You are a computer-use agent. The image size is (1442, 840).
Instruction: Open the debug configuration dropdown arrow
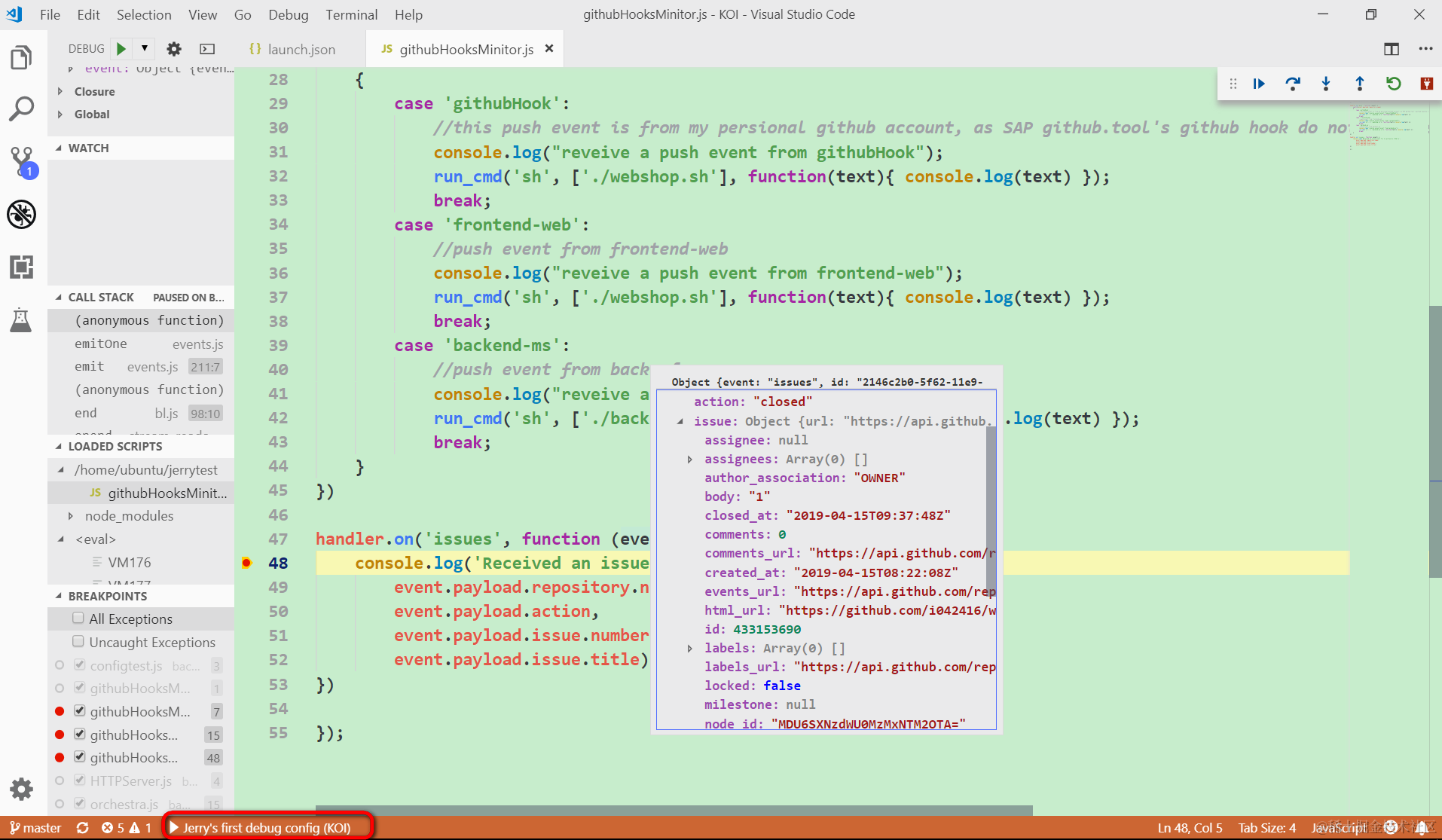coord(144,48)
